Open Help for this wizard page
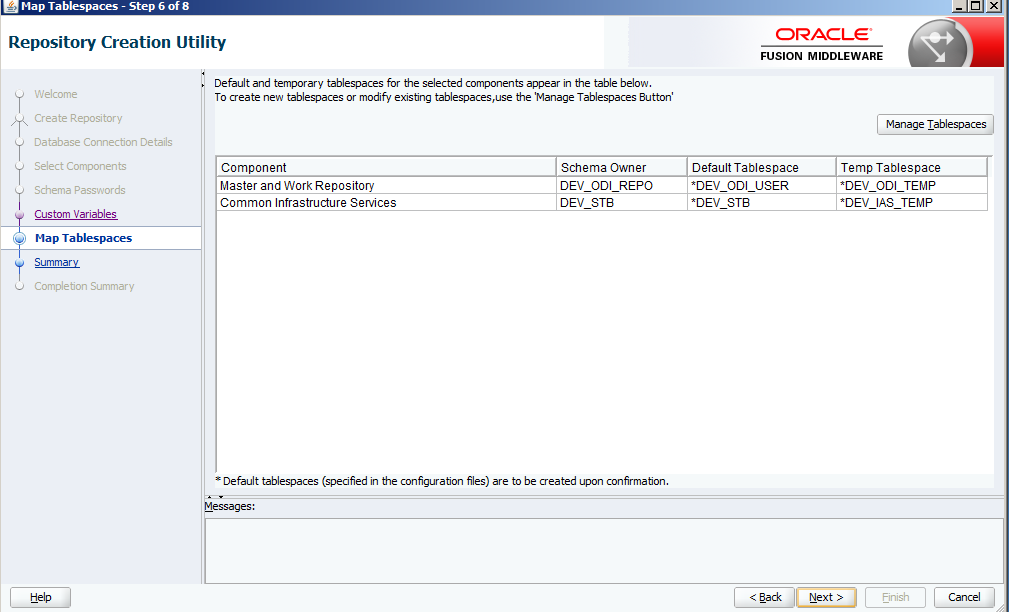The width and height of the screenshot is (1009, 612). [40, 597]
